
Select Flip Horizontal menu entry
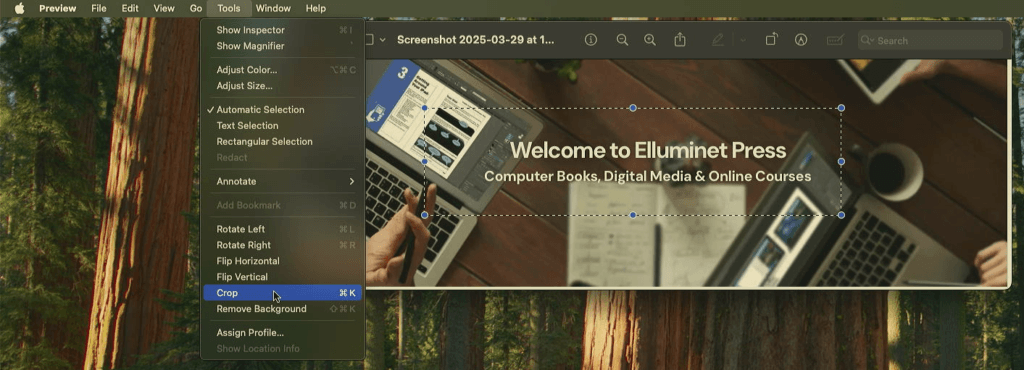[x=282, y=261]
